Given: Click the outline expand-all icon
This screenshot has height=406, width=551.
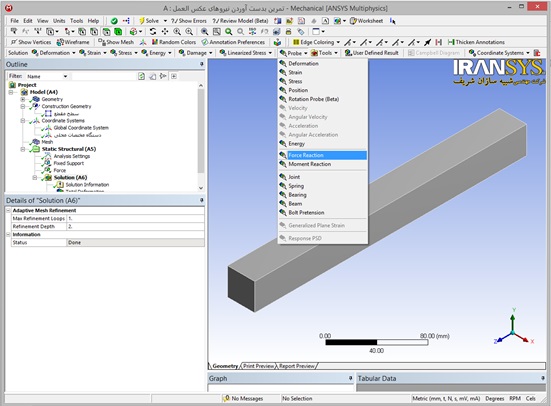Looking at the screenshot, I should pos(174,76).
